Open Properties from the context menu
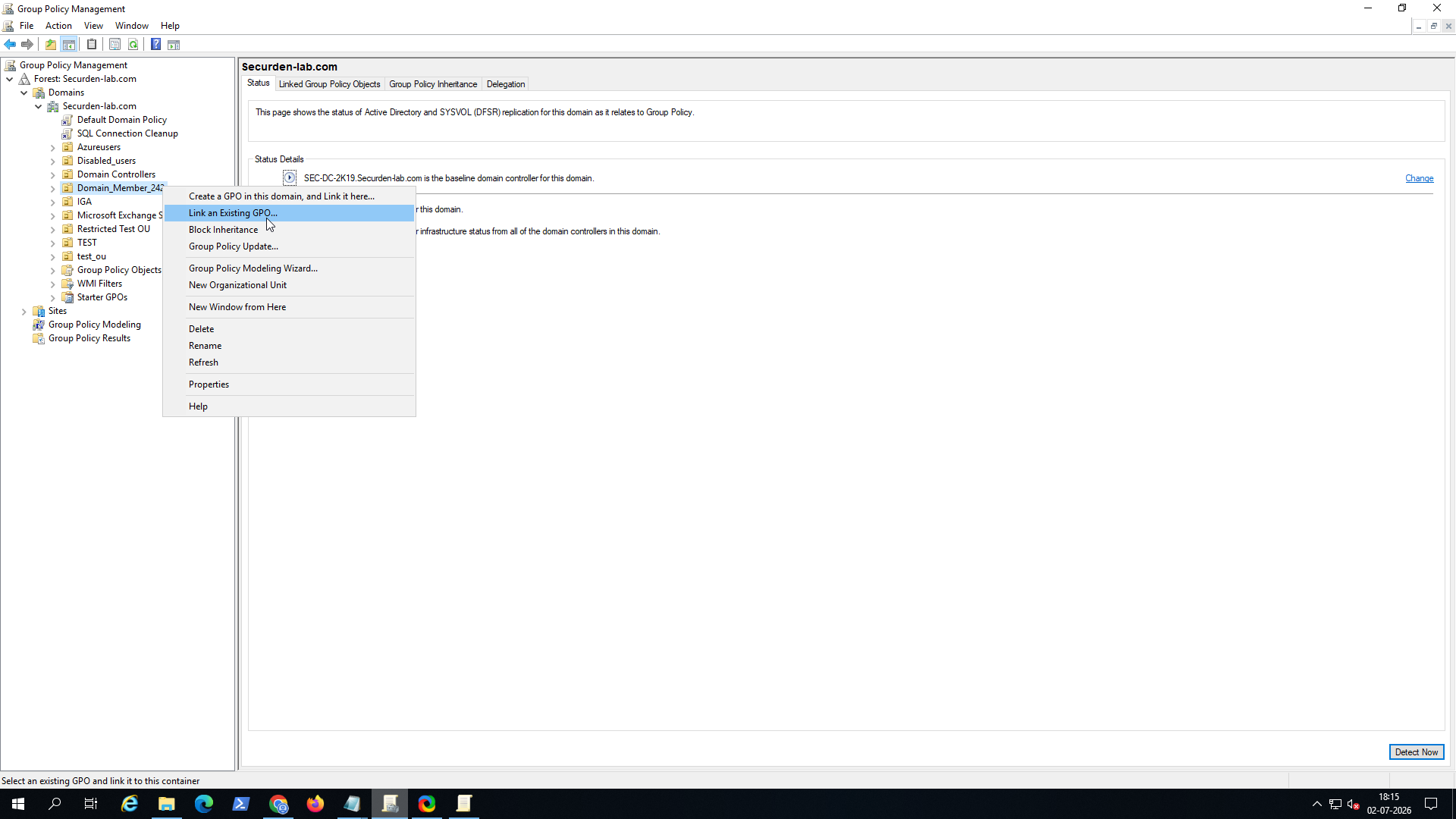 point(289,384)
